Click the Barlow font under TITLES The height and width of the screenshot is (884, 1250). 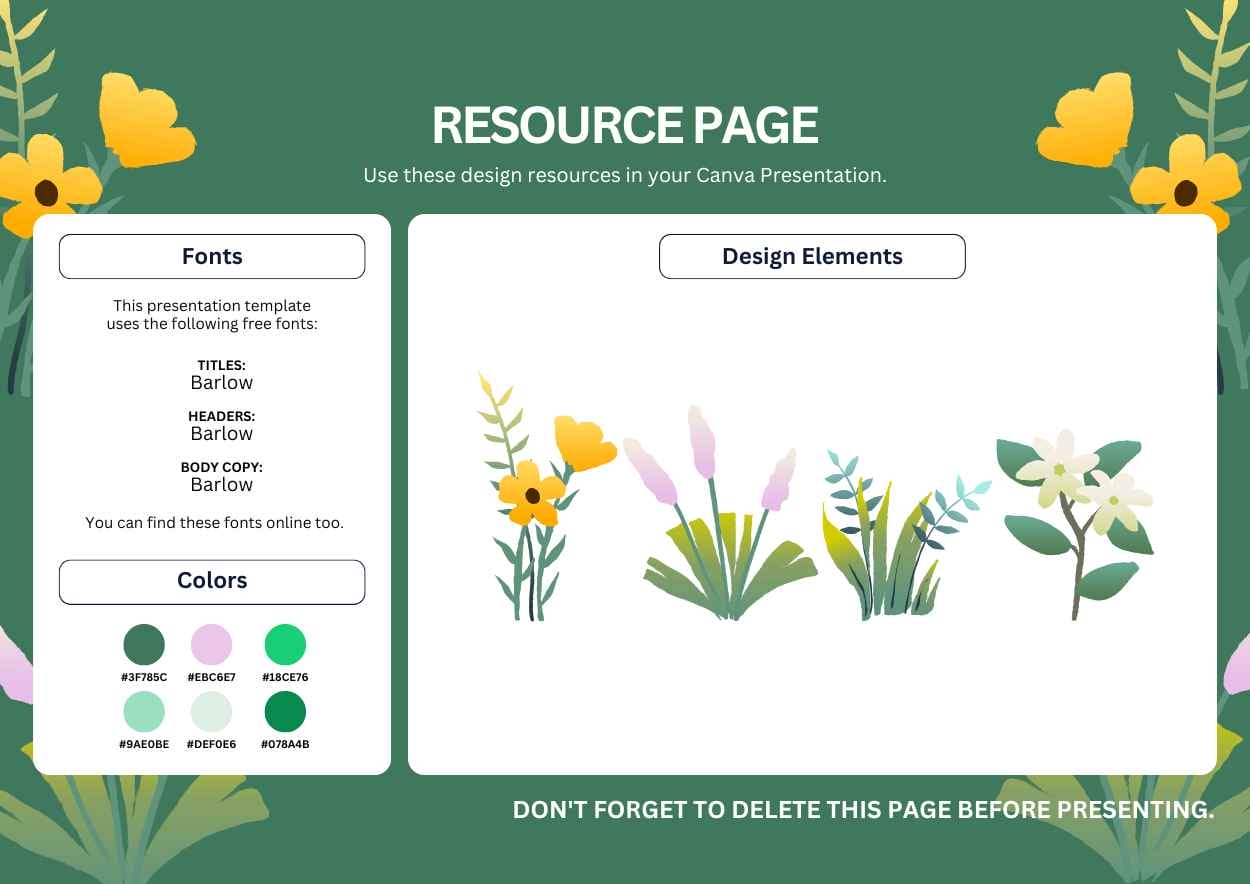pos(221,383)
